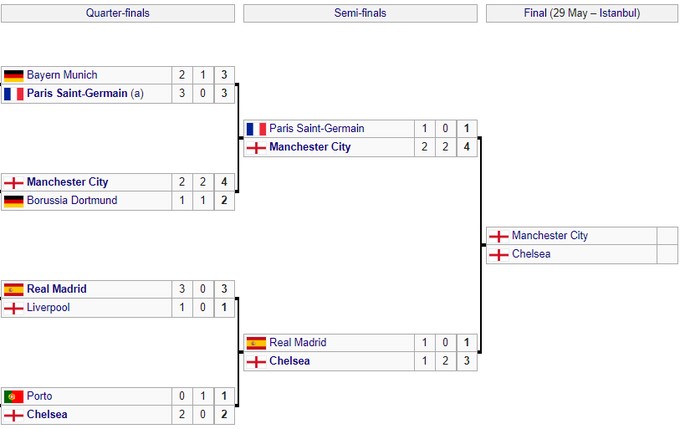Click the England flag beside Liverpool
The image size is (680, 429).
coord(14,308)
